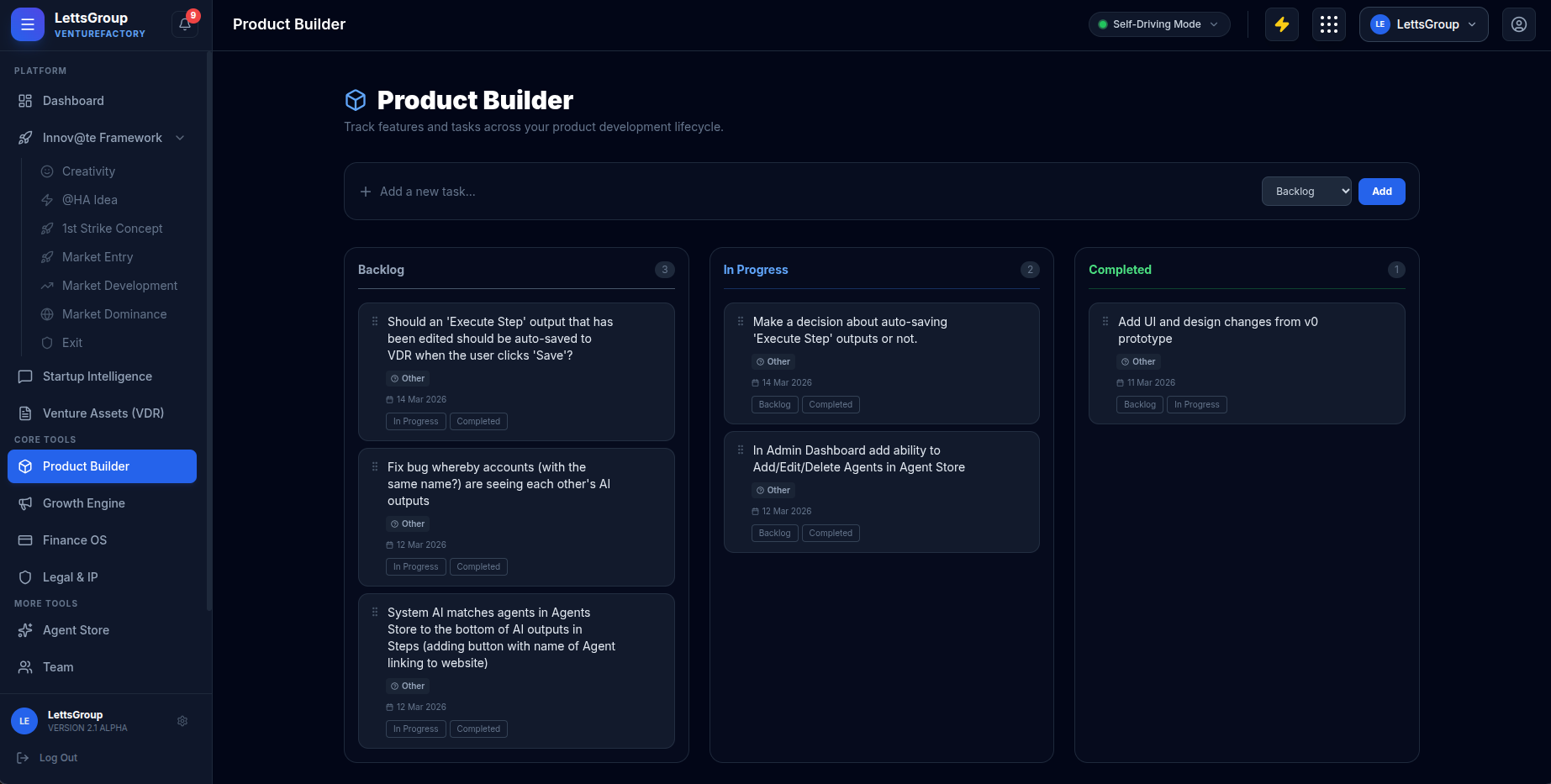
Task: Click the notifications bell icon
Action: (185, 24)
